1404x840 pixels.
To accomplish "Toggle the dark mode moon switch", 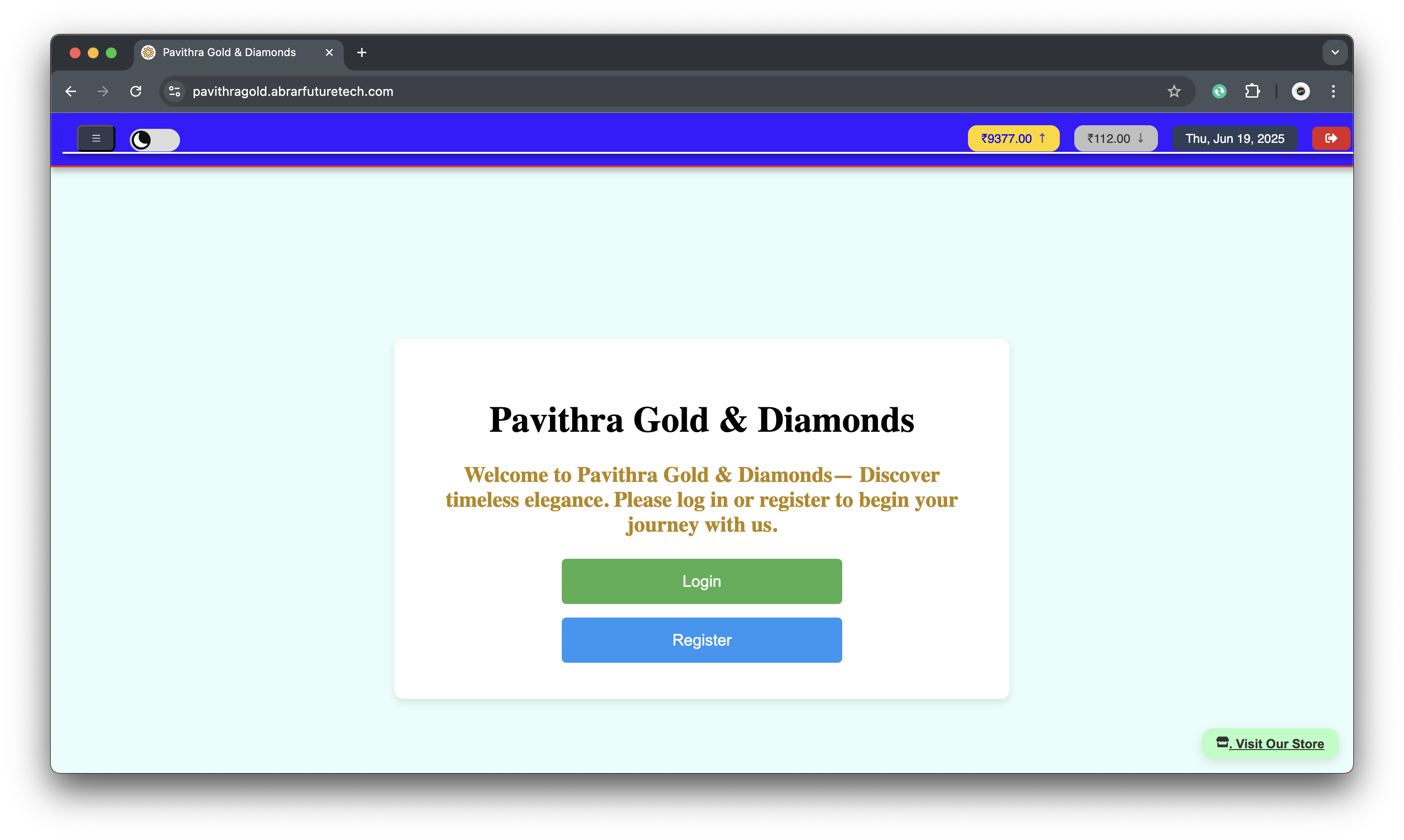I will 155,139.
